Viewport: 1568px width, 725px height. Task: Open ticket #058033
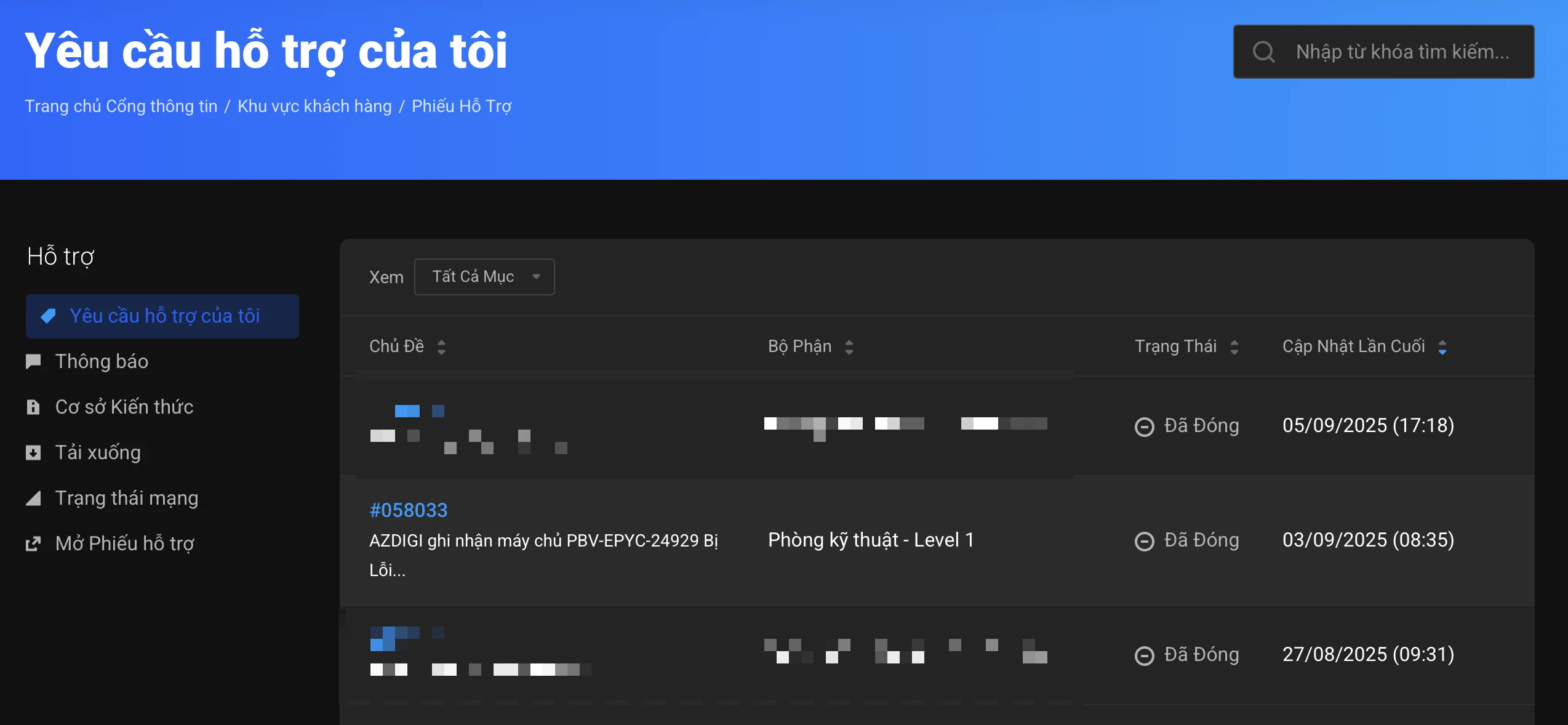pyautogui.click(x=409, y=510)
